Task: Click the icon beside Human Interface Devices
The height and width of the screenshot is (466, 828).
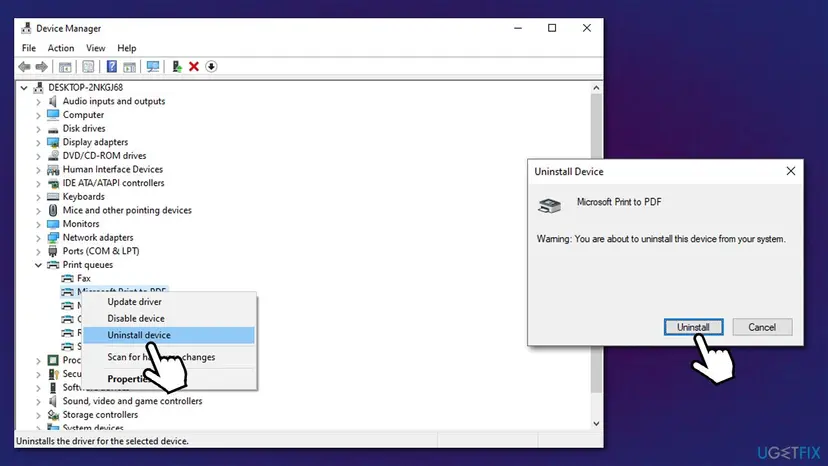Action: coord(53,170)
